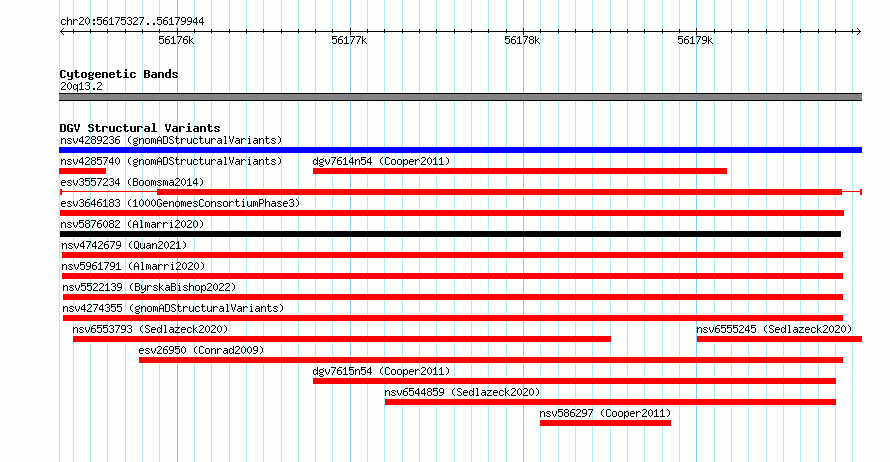Select the short nsv586297 red bar
This screenshot has height=462, width=890.
click(606, 423)
